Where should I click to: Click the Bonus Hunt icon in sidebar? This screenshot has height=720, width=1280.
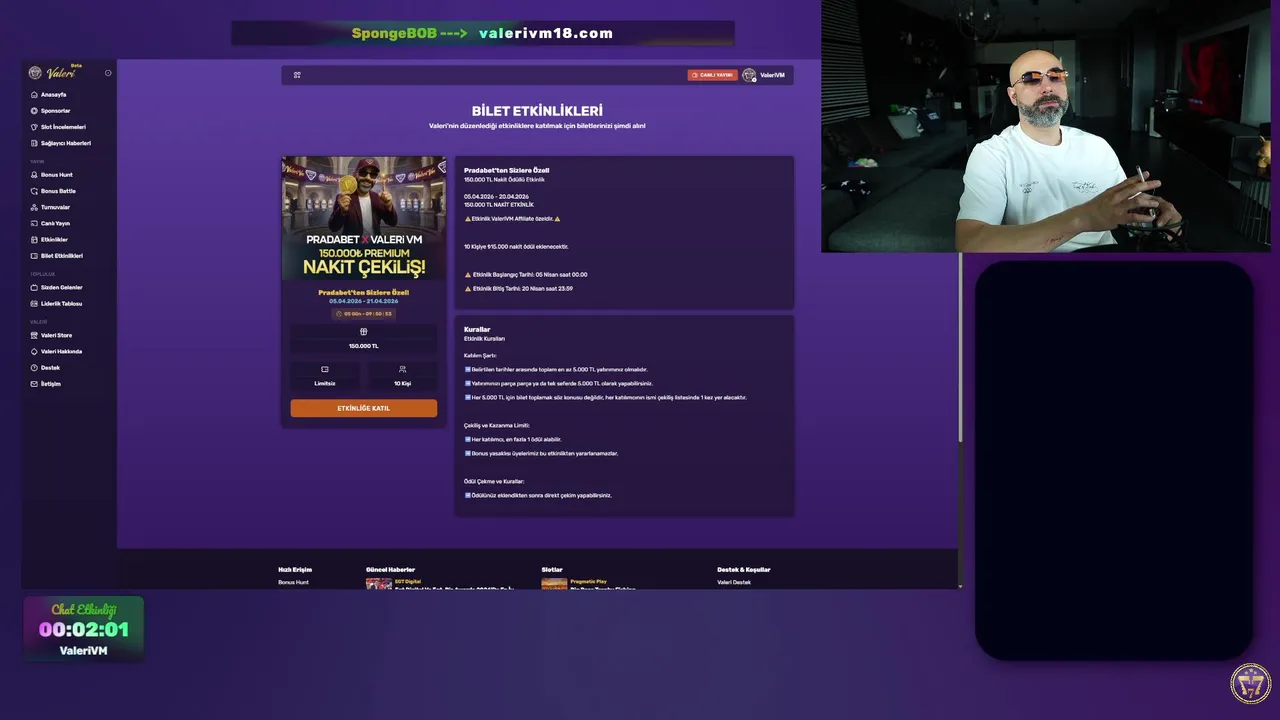34,175
